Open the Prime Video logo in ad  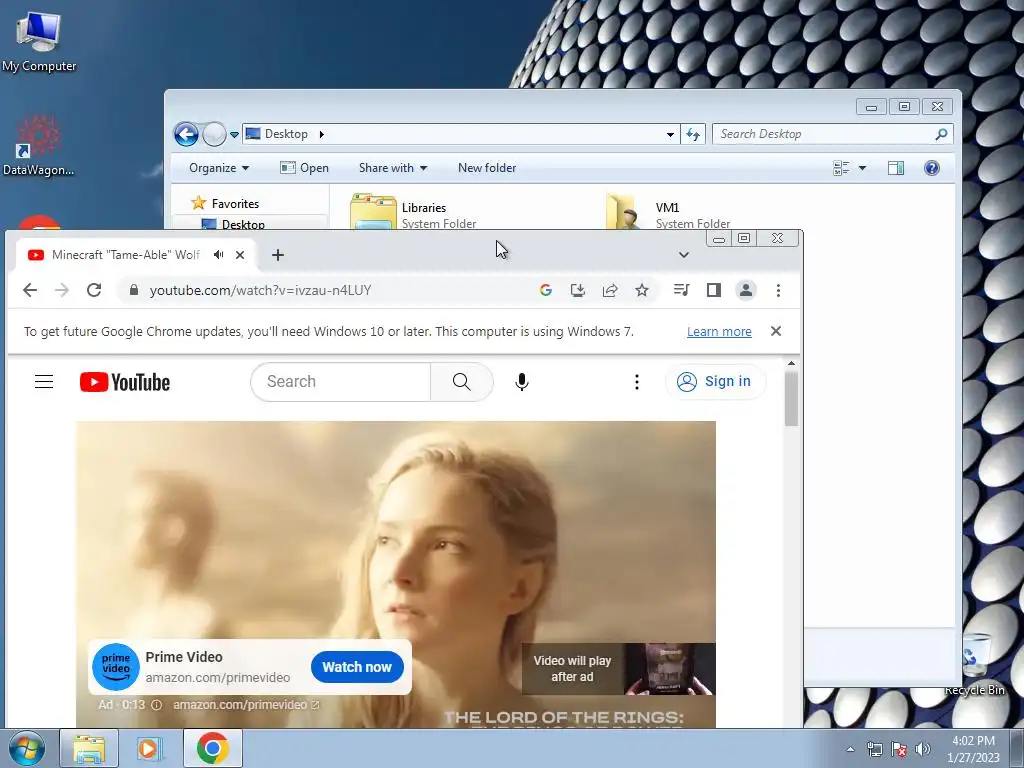(x=116, y=667)
